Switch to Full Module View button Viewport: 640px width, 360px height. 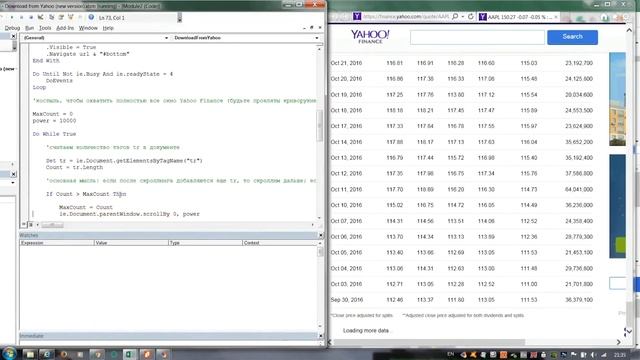point(31,225)
